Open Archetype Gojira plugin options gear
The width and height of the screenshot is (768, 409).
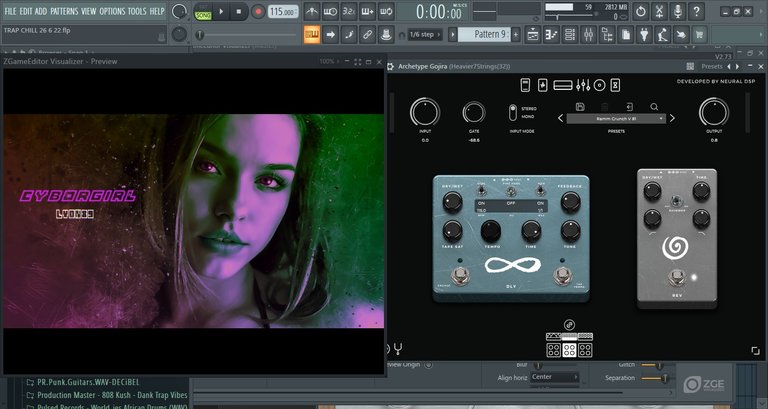391,66
